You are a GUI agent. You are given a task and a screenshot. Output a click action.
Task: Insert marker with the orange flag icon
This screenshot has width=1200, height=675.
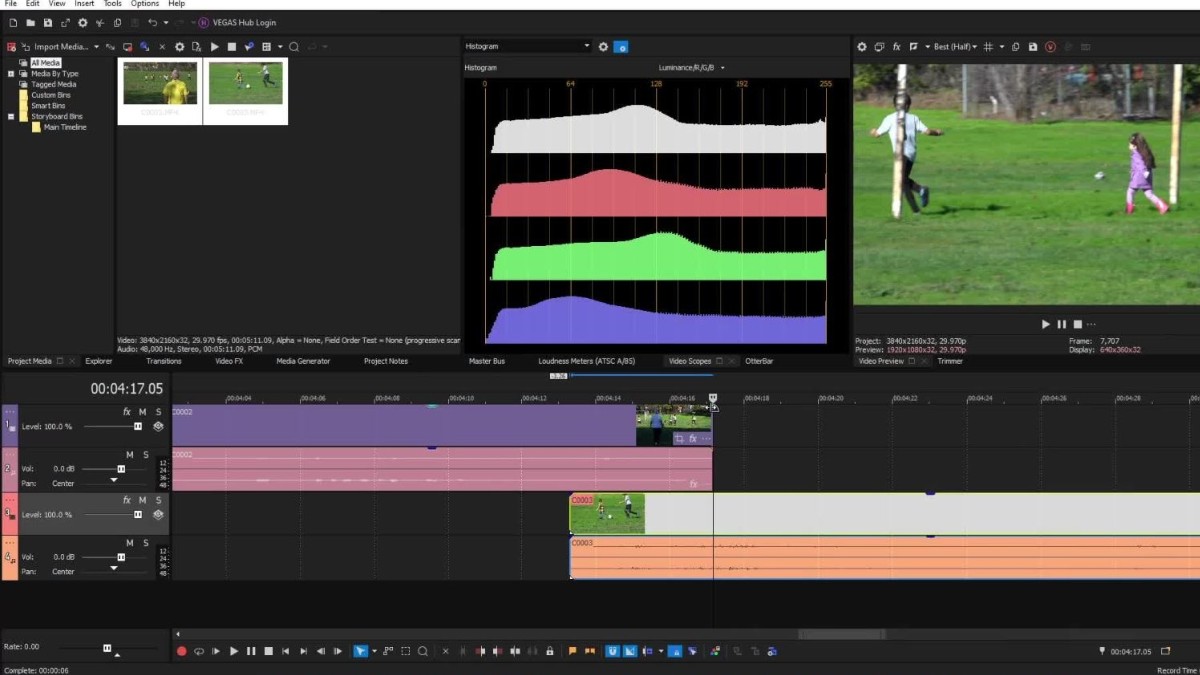click(572, 651)
